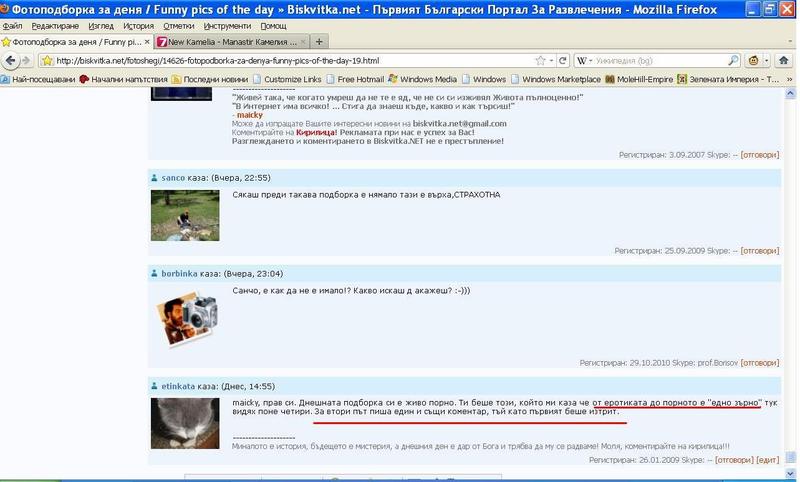Open the Windows Marketplace bookmark
The width and height of the screenshot is (800, 482).
(x=556, y=79)
